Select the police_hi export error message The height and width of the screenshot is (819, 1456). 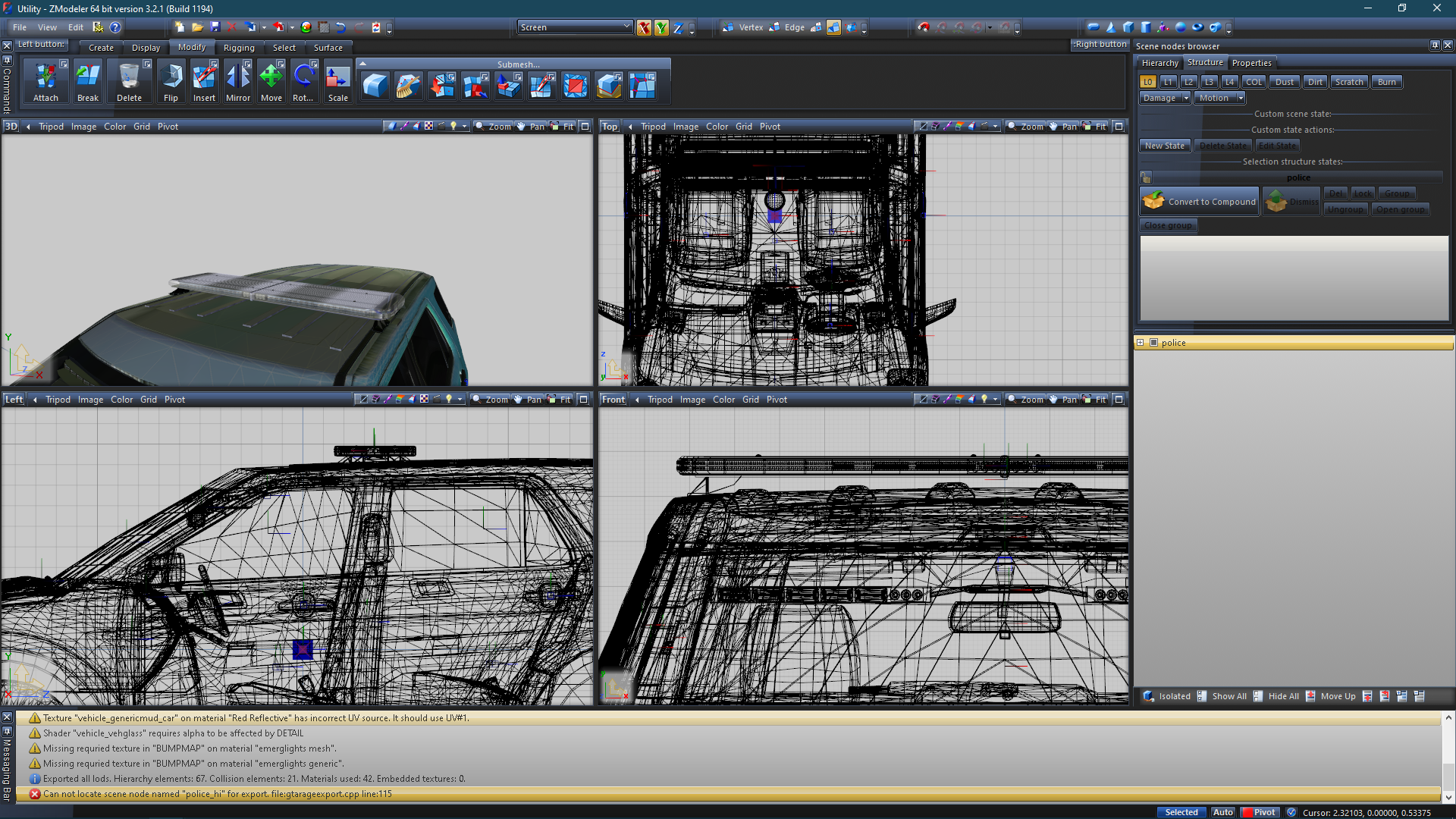(218, 794)
